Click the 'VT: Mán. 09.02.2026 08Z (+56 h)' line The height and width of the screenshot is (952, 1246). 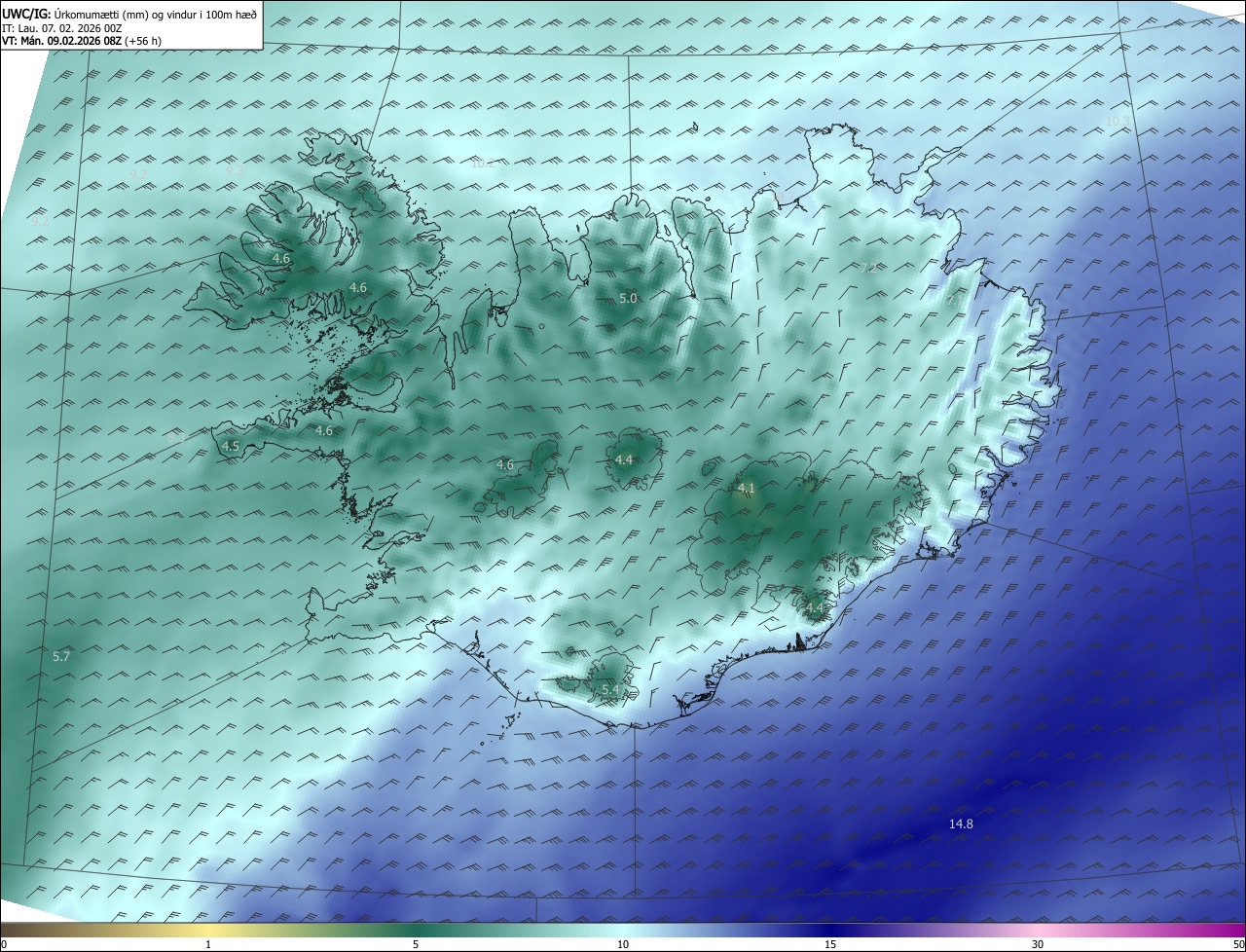click(82, 41)
